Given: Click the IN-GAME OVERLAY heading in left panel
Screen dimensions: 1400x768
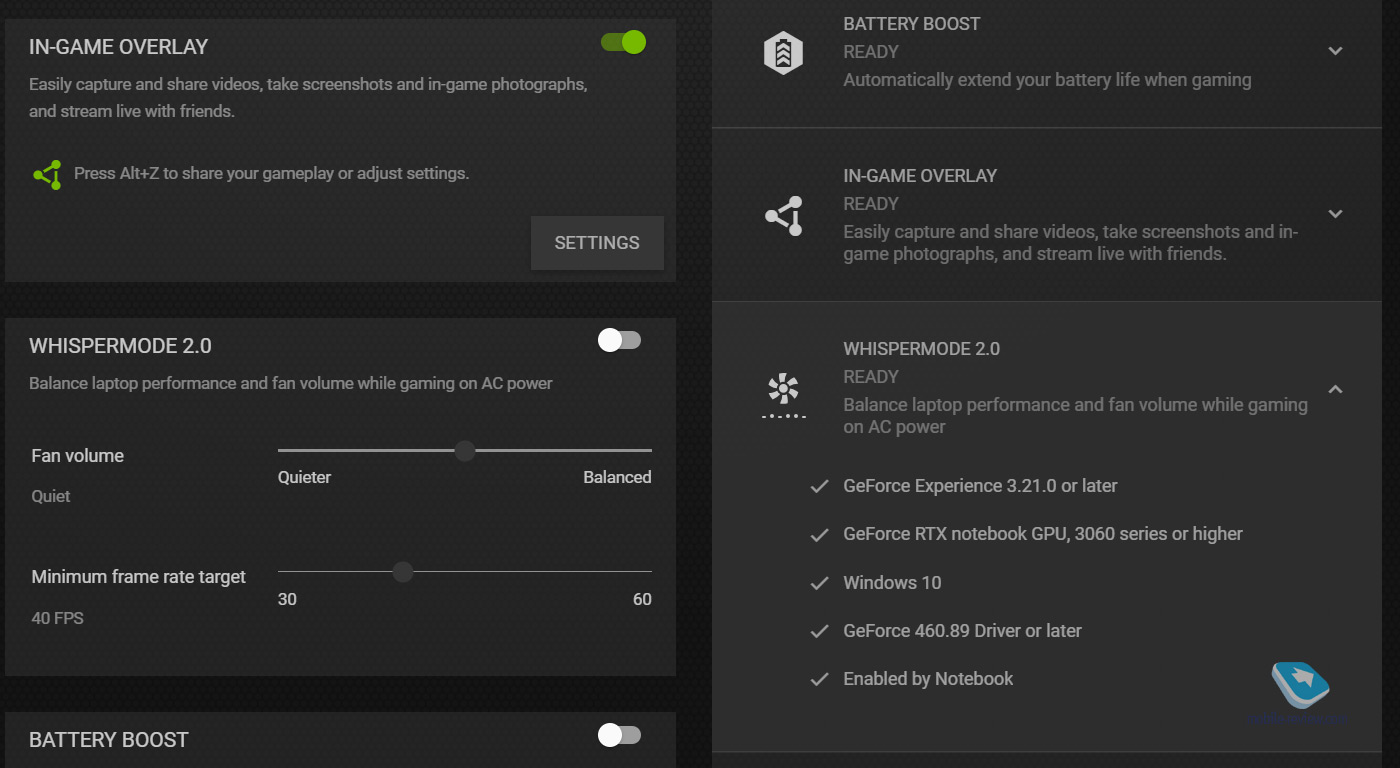Looking at the screenshot, I should pos(119,47).
